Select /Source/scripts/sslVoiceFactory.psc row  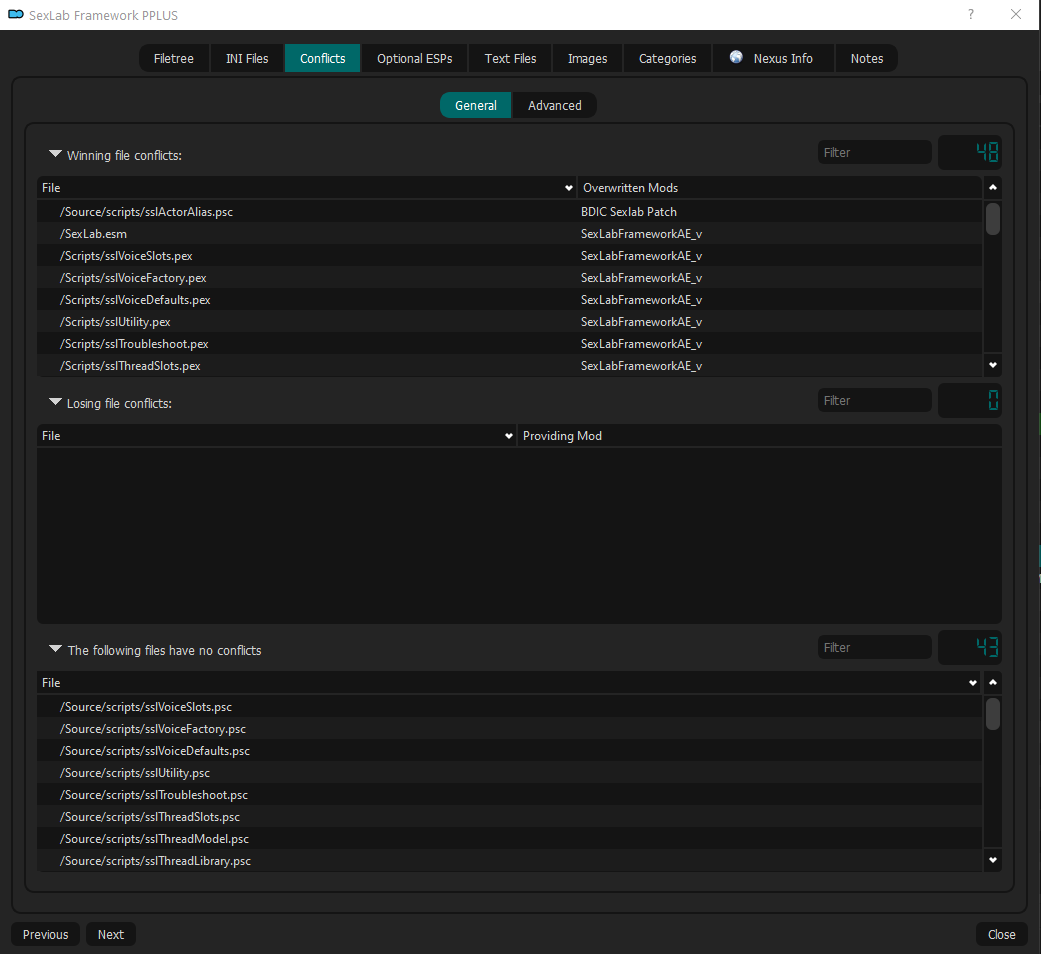click(x=509, y=729)
